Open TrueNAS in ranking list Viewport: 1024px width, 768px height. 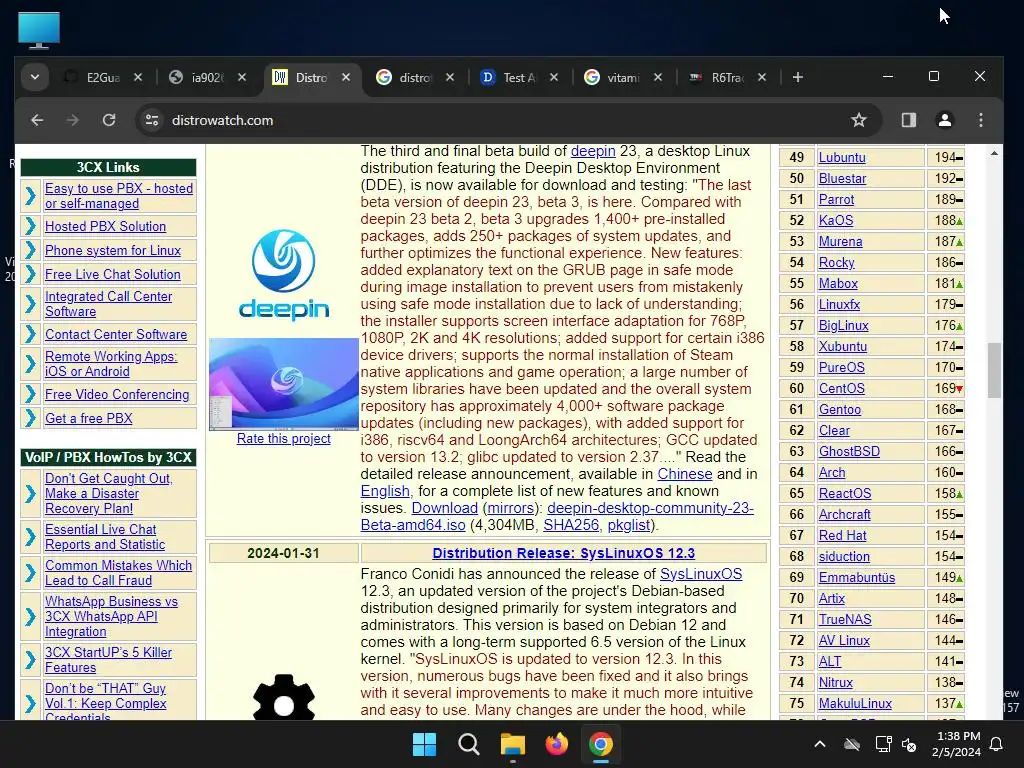pos(844,619)
